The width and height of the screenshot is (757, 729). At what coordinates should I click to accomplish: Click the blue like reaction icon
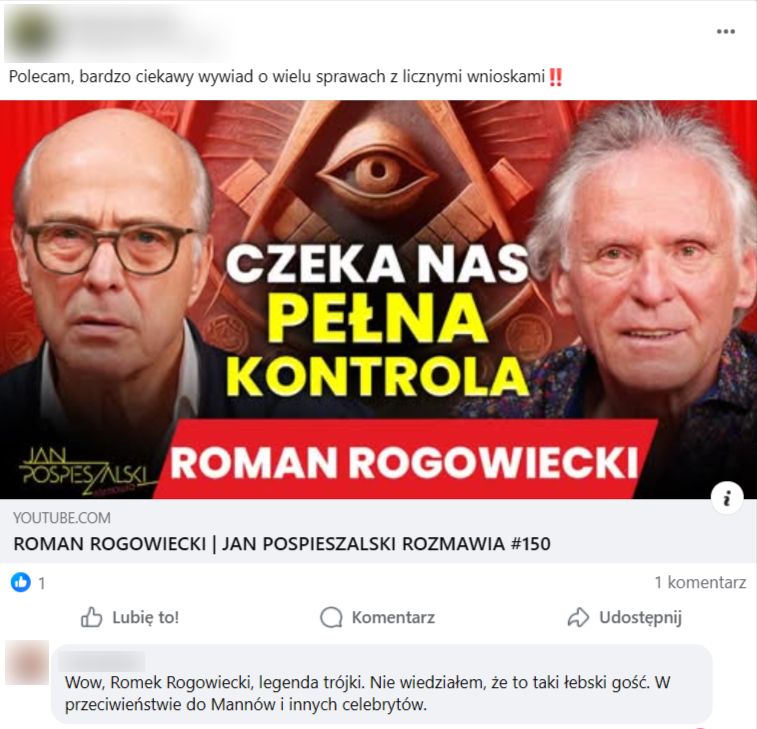coord(21,582)
